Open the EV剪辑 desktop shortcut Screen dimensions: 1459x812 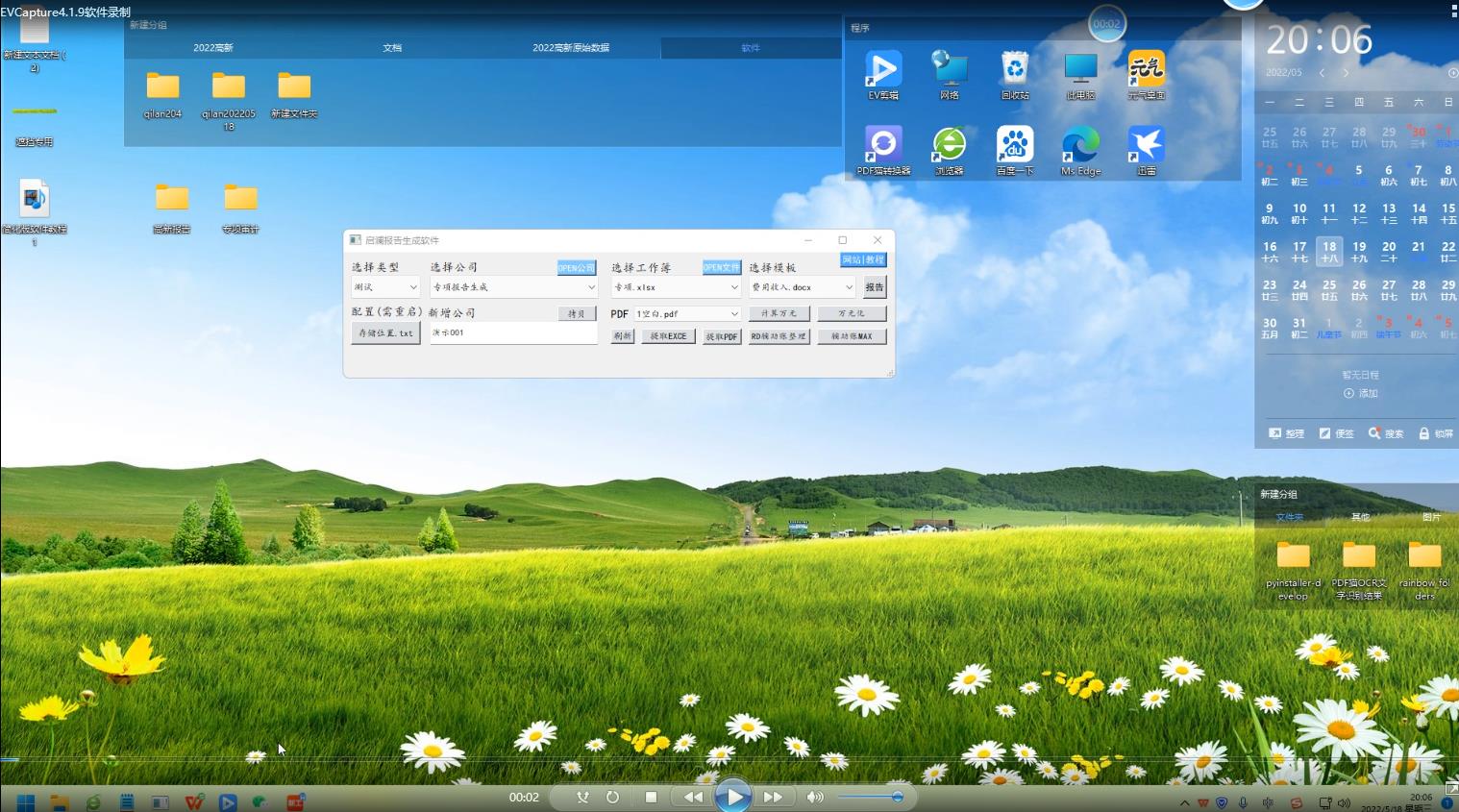click(x=882, y=71)
